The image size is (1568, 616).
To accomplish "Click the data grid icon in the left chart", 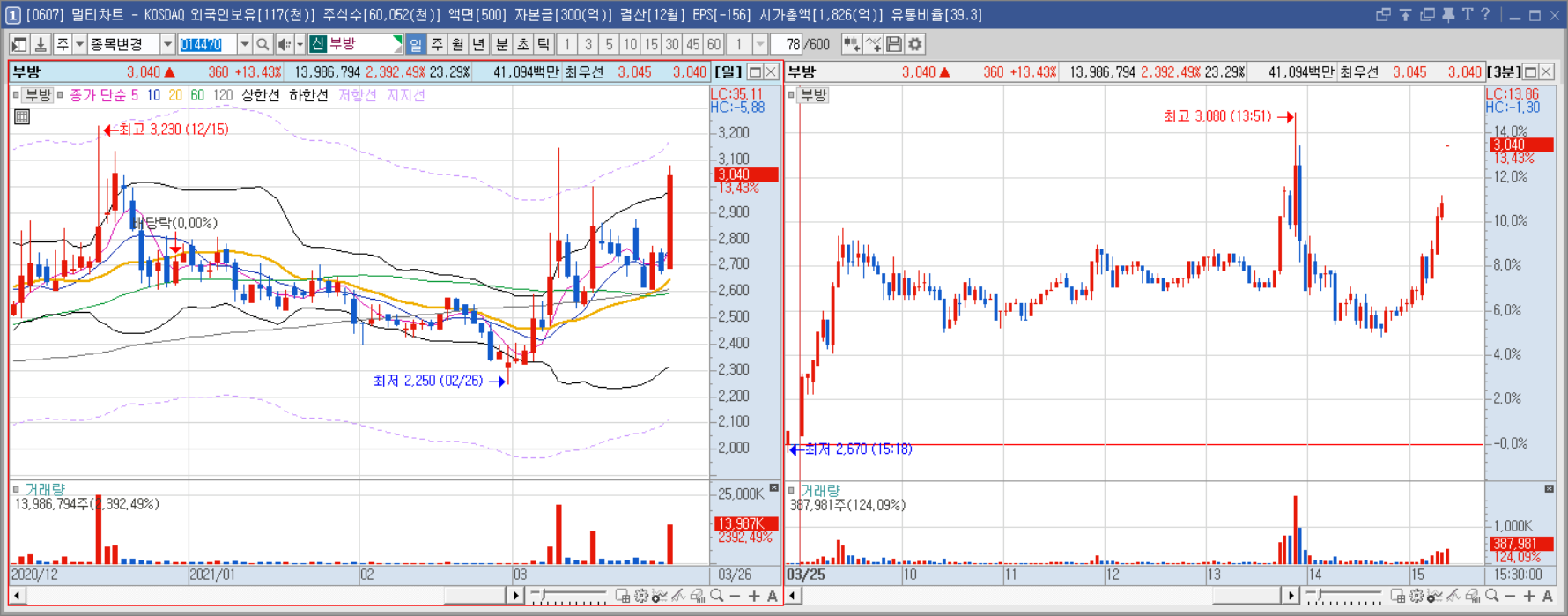I will (x=22, y=116).
